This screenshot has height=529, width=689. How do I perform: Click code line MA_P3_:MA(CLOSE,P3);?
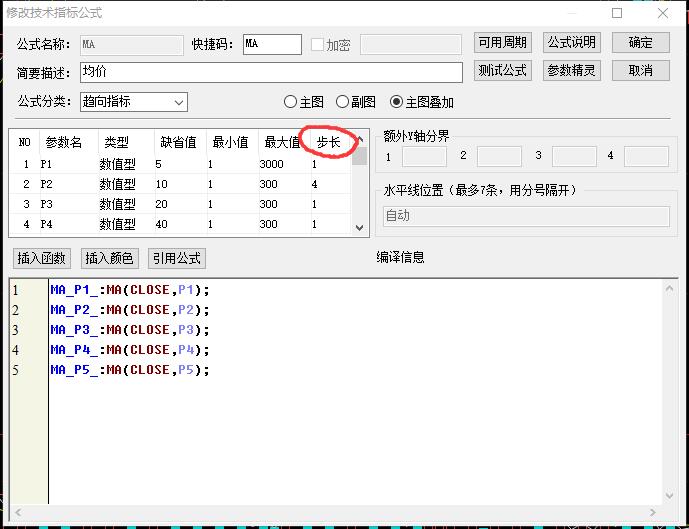pyautogui.click(x=130, y=330)
